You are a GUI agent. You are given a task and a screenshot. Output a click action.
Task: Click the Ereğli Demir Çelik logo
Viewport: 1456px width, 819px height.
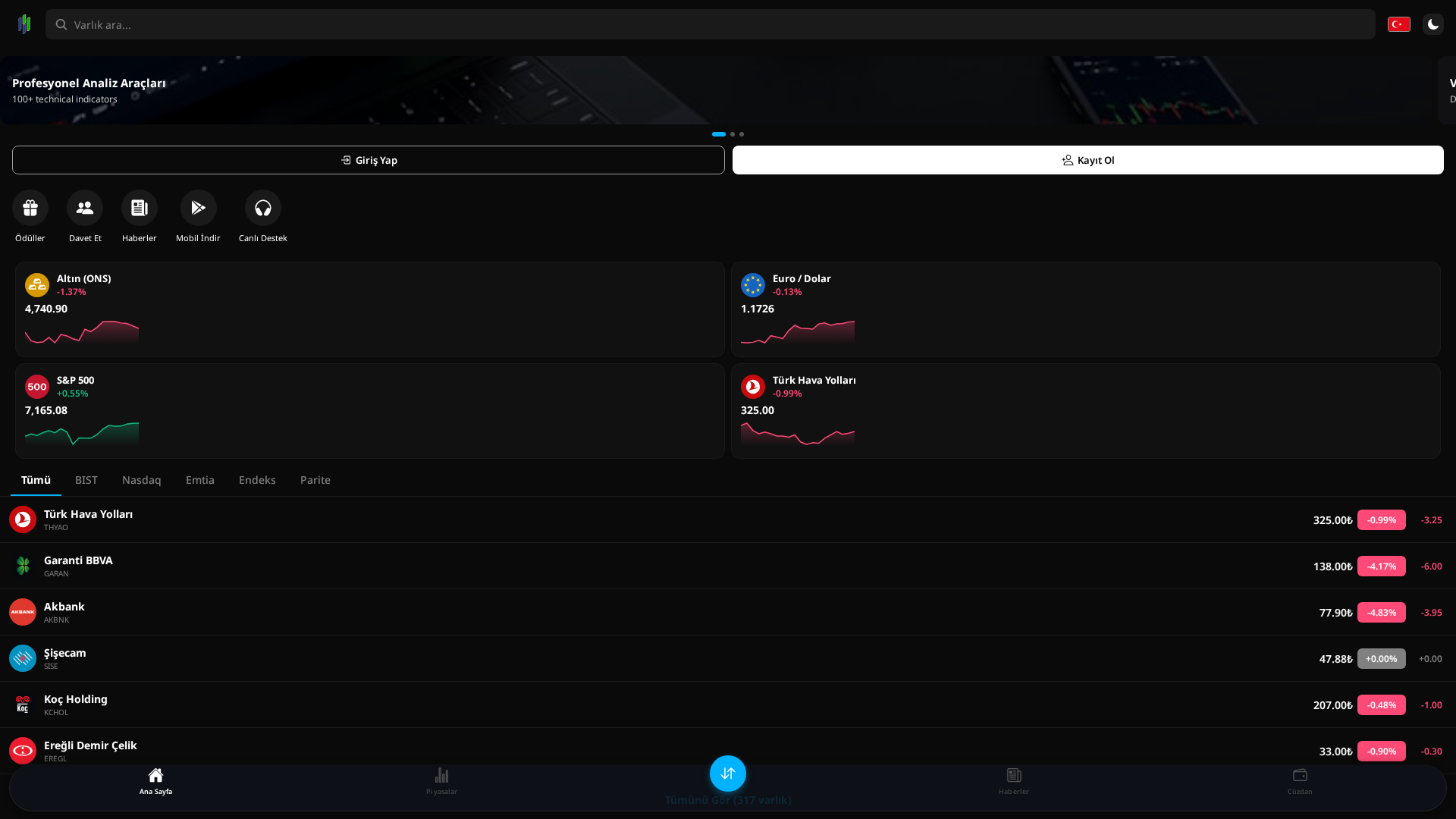[x=23, y=751]
